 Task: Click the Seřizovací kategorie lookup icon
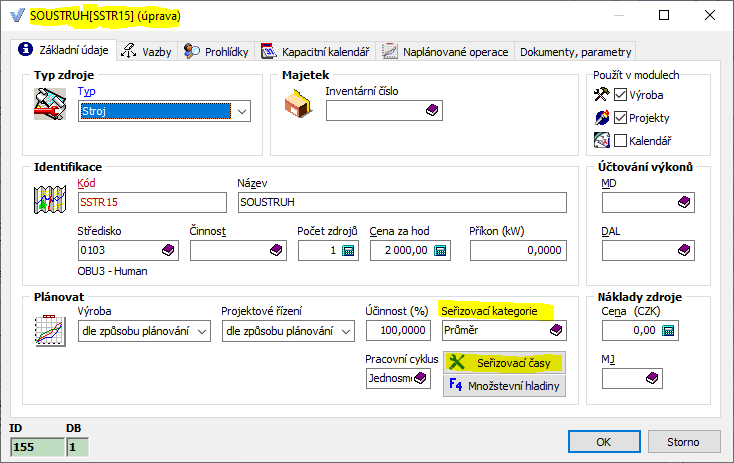[555, 331]
